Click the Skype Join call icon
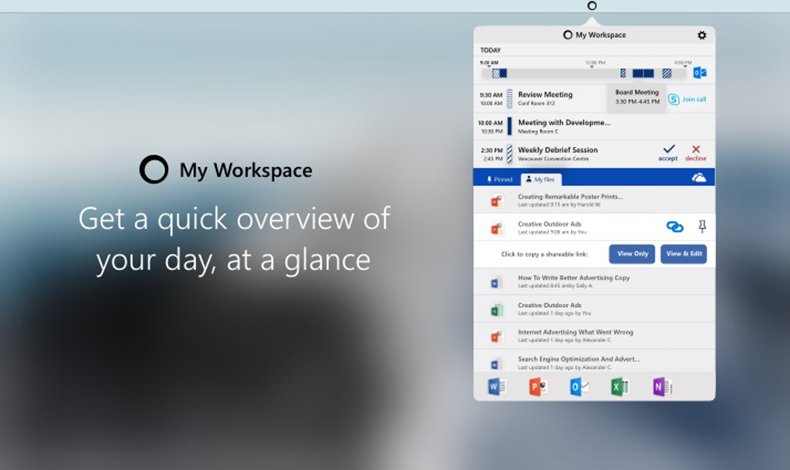This screenshot has height=470, width=790. coord(674,99)
